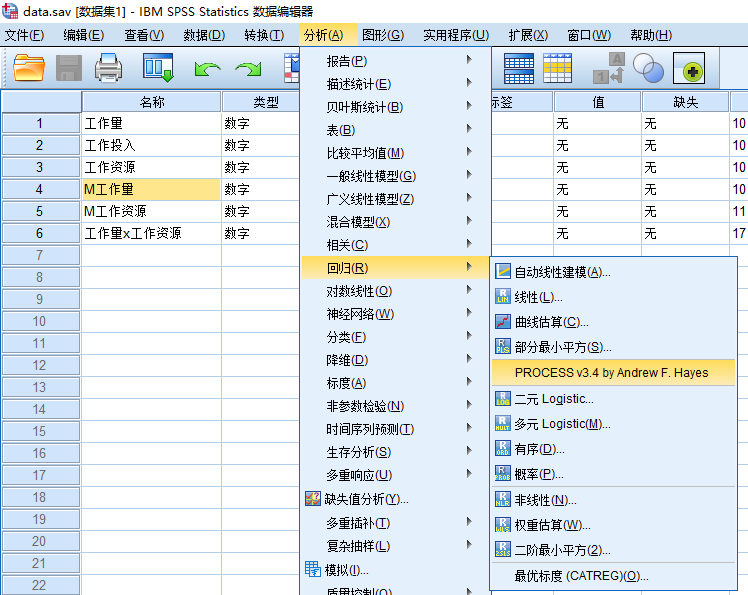
Task: Click the 名称 column header
Action: (x=152, y=102)
